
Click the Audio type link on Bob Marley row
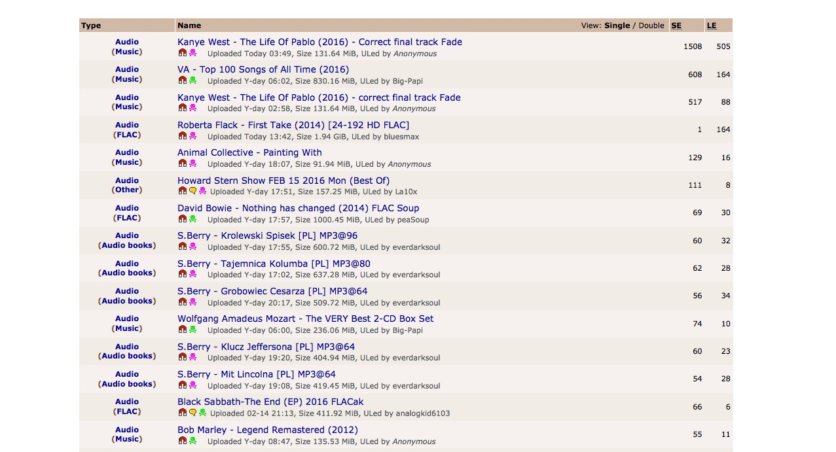tap(127, 429)
